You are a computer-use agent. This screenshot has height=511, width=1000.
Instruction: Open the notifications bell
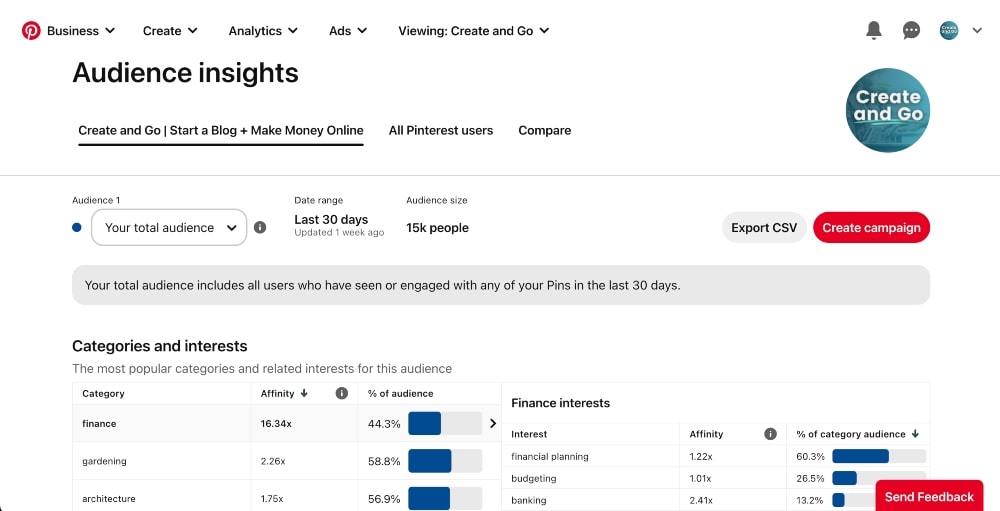[x=874, y=30]
